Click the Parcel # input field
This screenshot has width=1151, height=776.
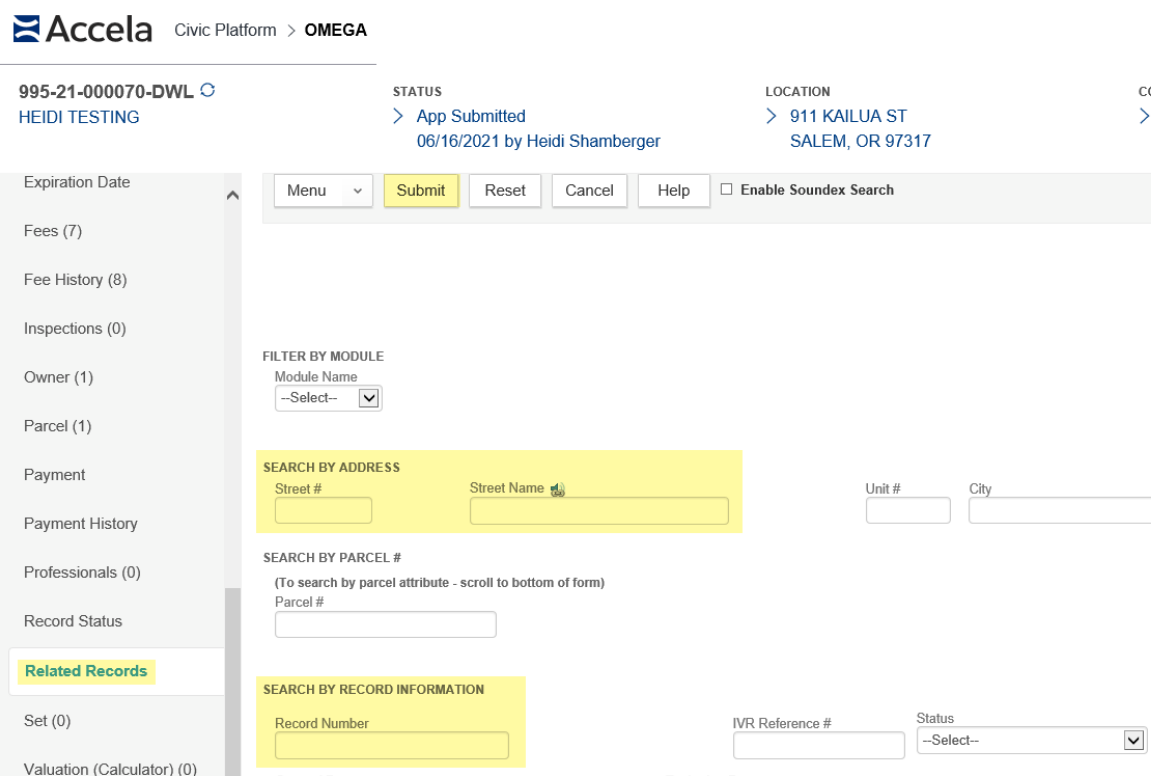coord(385,625)
